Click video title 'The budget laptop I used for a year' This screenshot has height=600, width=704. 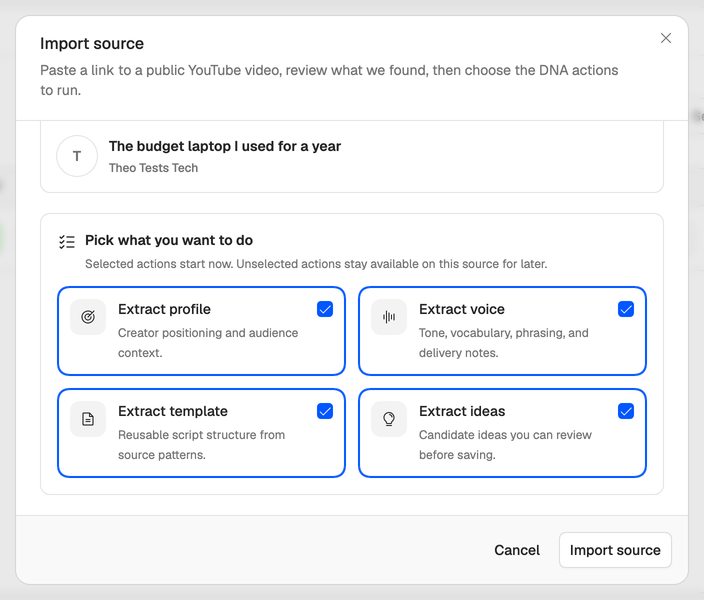pyautogui.click(x=225, y=146)
